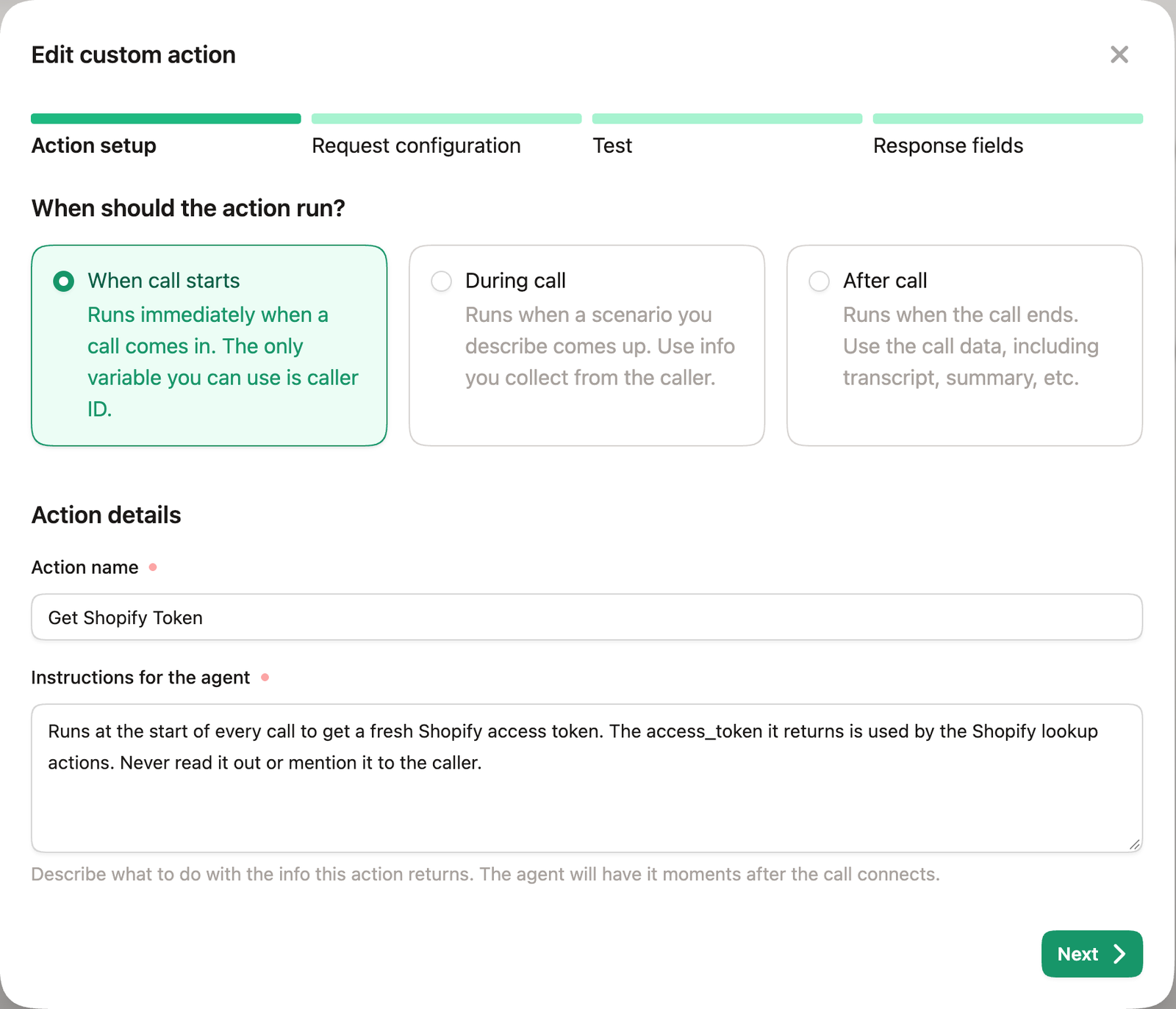
Task: Close the Edit custom action dialog
Action: tap(1119, 54)
